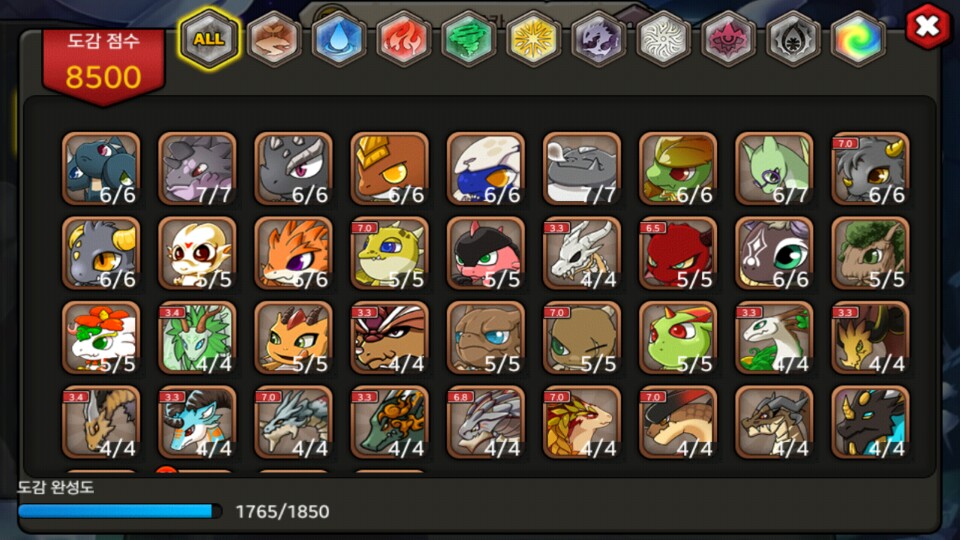Close the dragon encyclopedia with red X
This screenshot has height=540, width=960.
tap(928, 26)
